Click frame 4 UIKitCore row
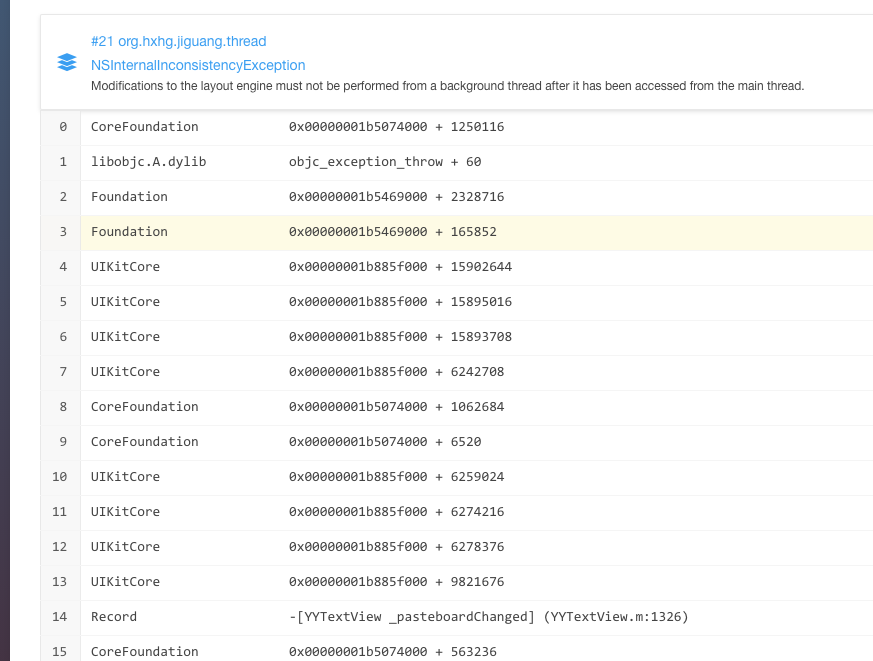873x661 pixels. [x=125, y=267]
